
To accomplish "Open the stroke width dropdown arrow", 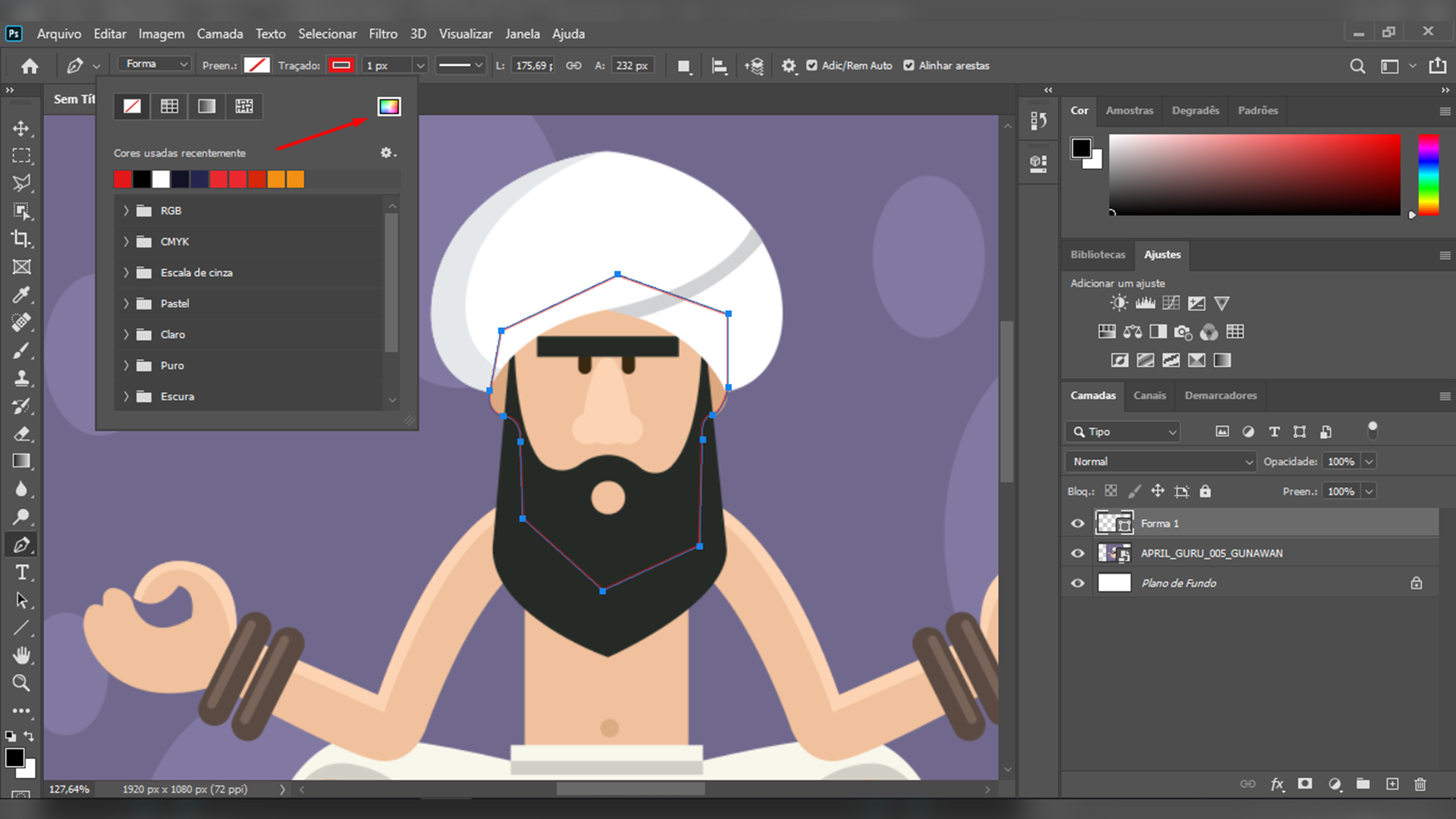I will coord(421,66).
